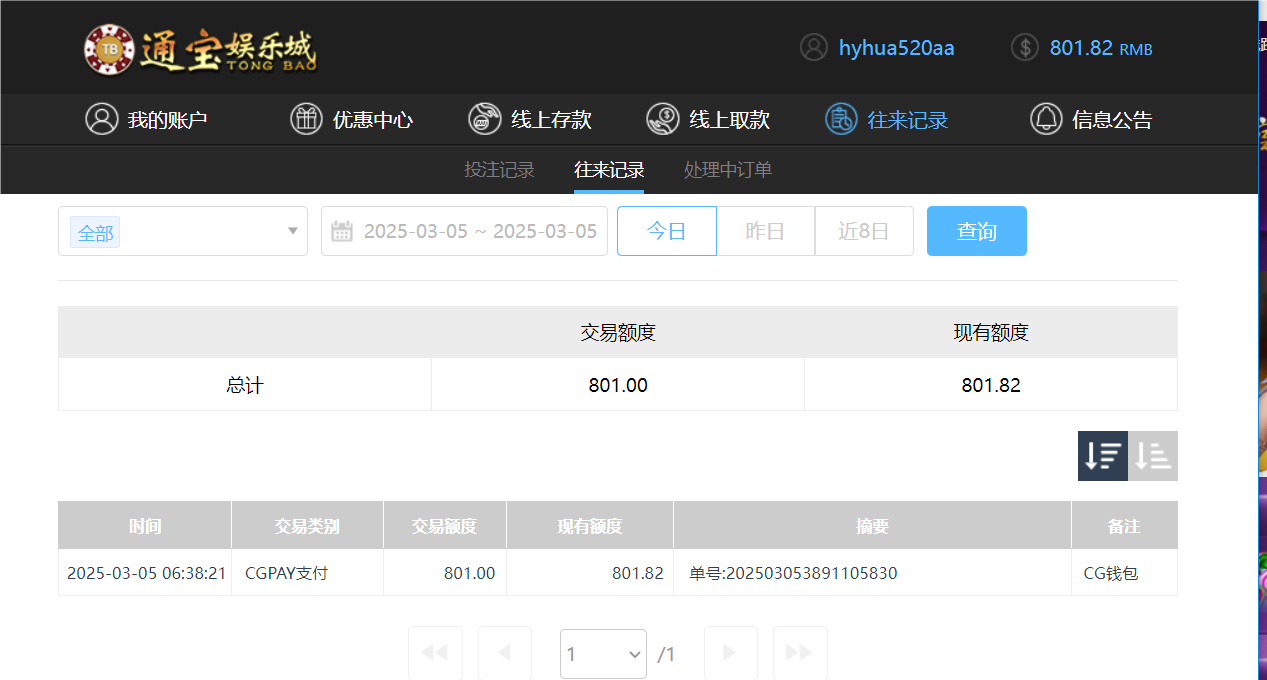Open the page number selector
The width and height of the screenshot is (1267, 680).
[x=603, y=653]
